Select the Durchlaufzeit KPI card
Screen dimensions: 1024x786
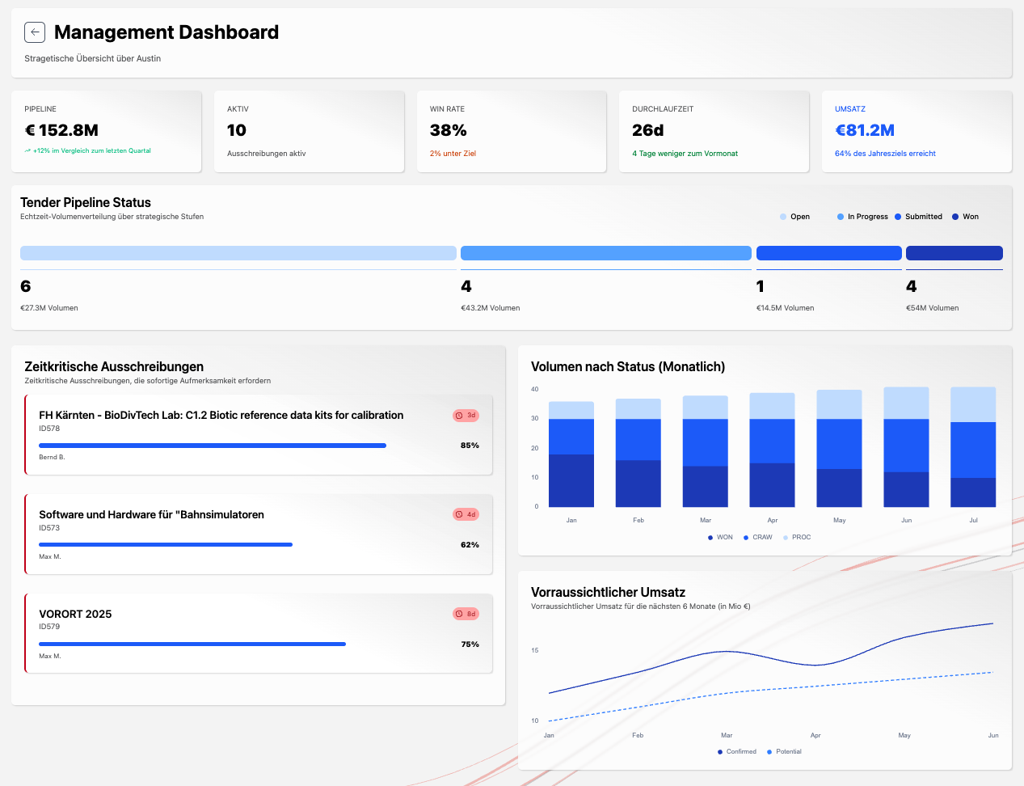714,131
